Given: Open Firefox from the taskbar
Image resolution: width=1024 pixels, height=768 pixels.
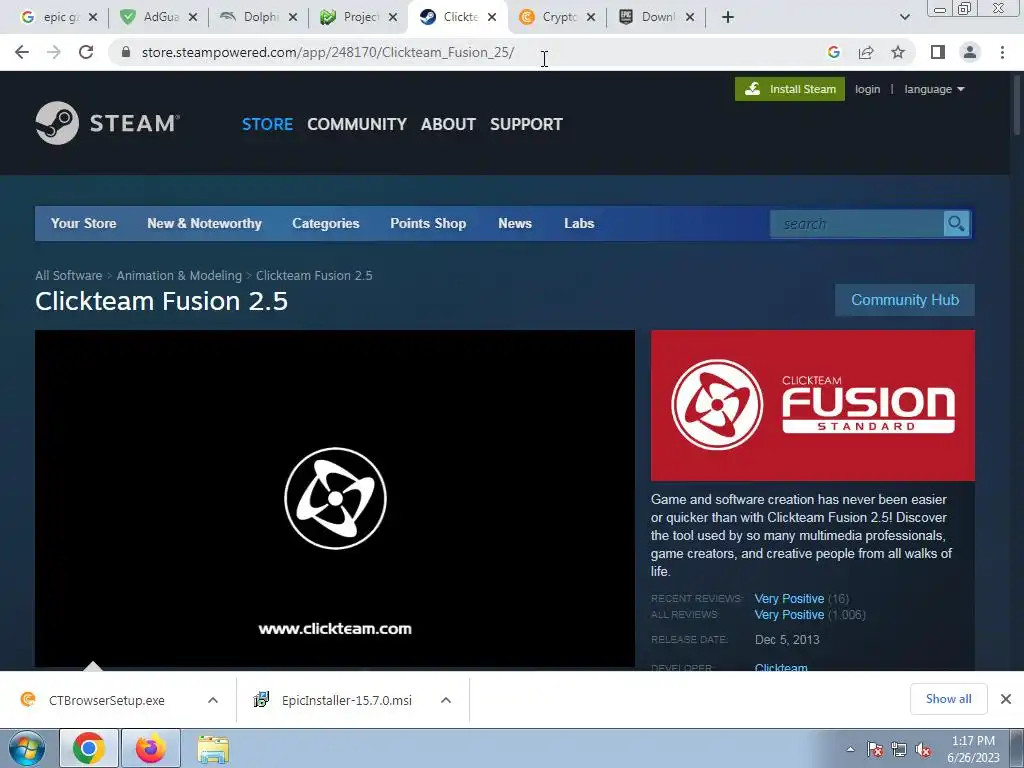Looking at the screenshot, I should click(151, 748).
